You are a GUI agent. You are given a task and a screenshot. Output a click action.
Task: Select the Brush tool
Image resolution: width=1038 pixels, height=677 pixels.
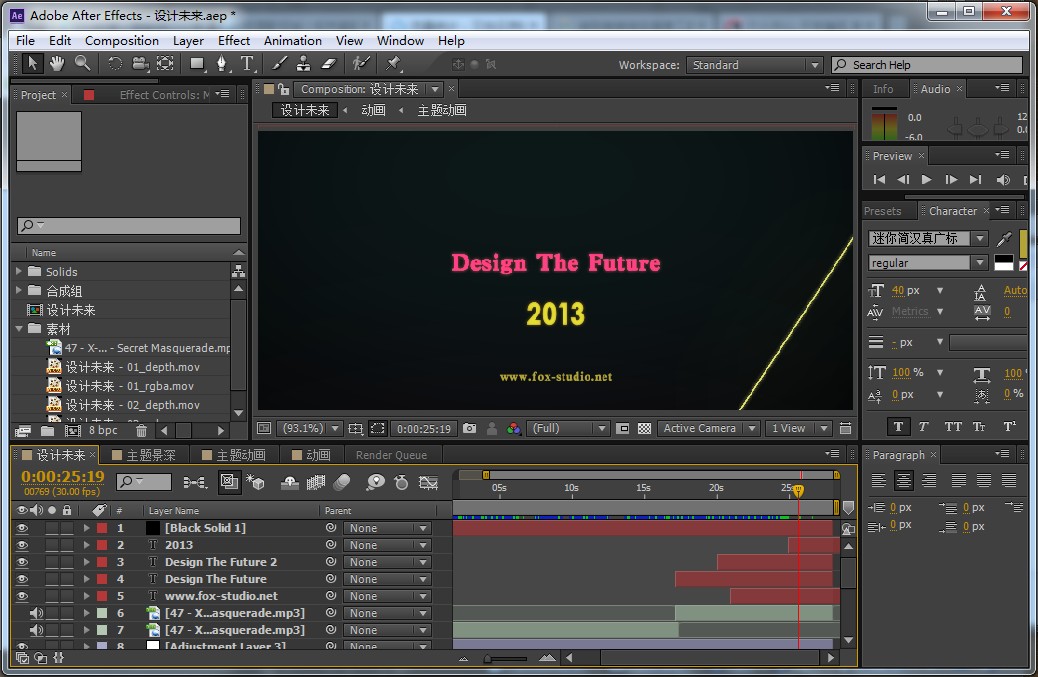(x=279, y=64)
